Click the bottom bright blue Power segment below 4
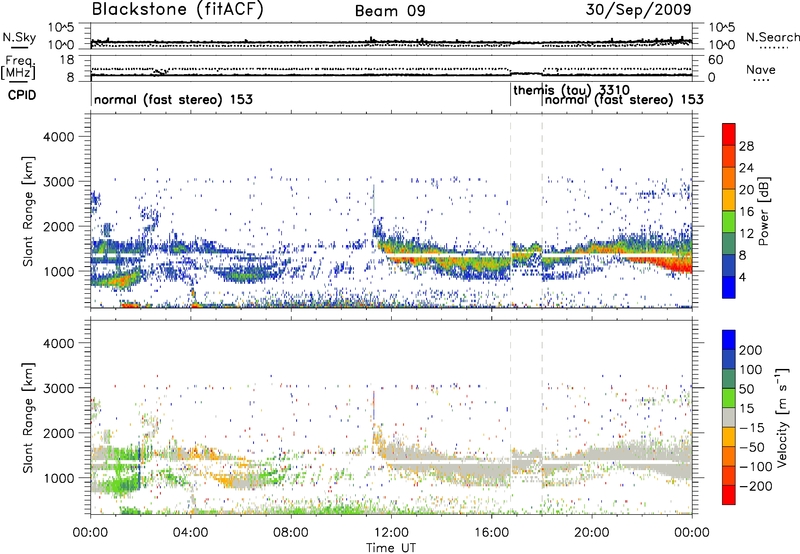 pyautogui.click(x=729, y=287)
